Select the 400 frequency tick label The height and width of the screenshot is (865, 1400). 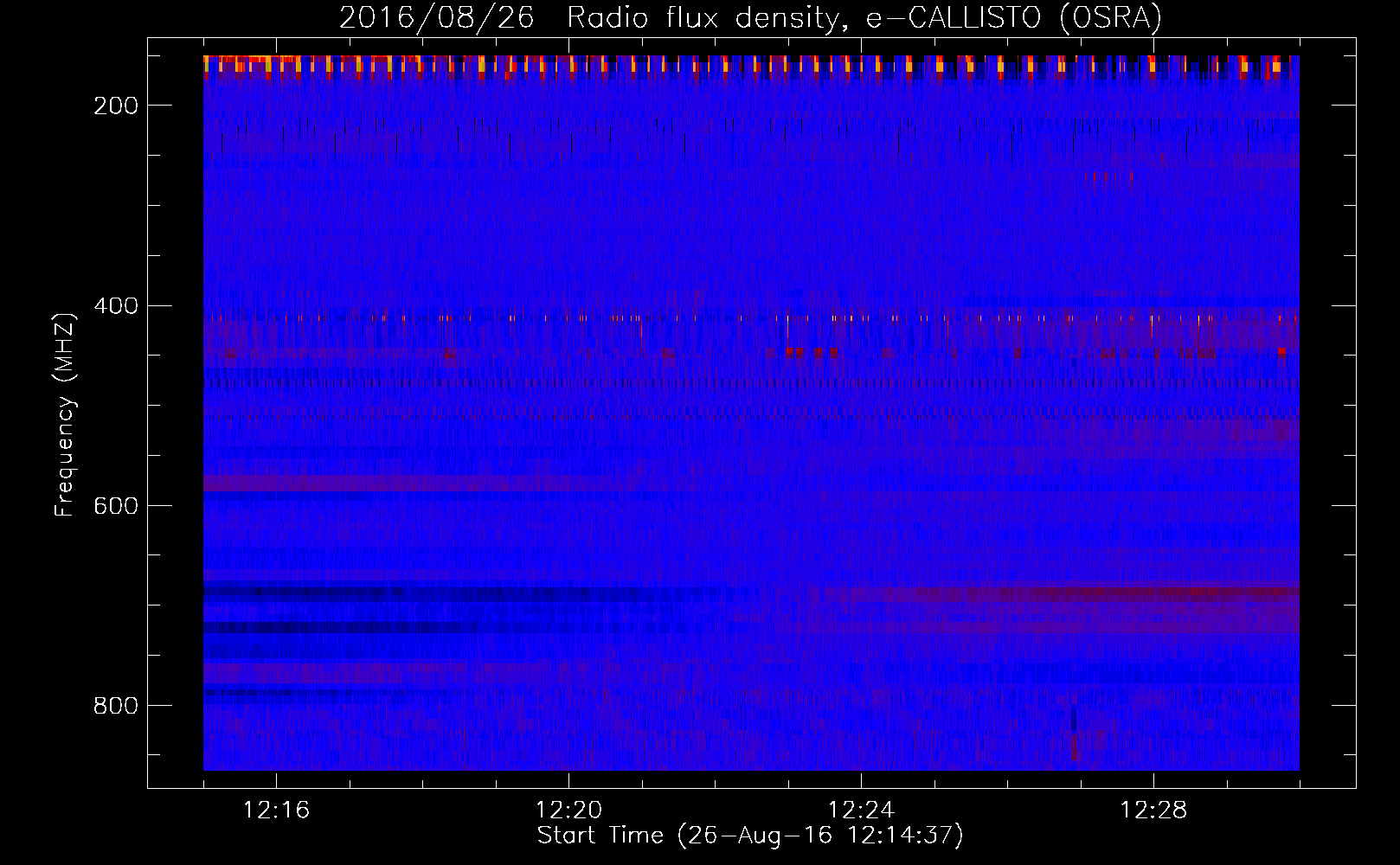(x=116, y=305)
